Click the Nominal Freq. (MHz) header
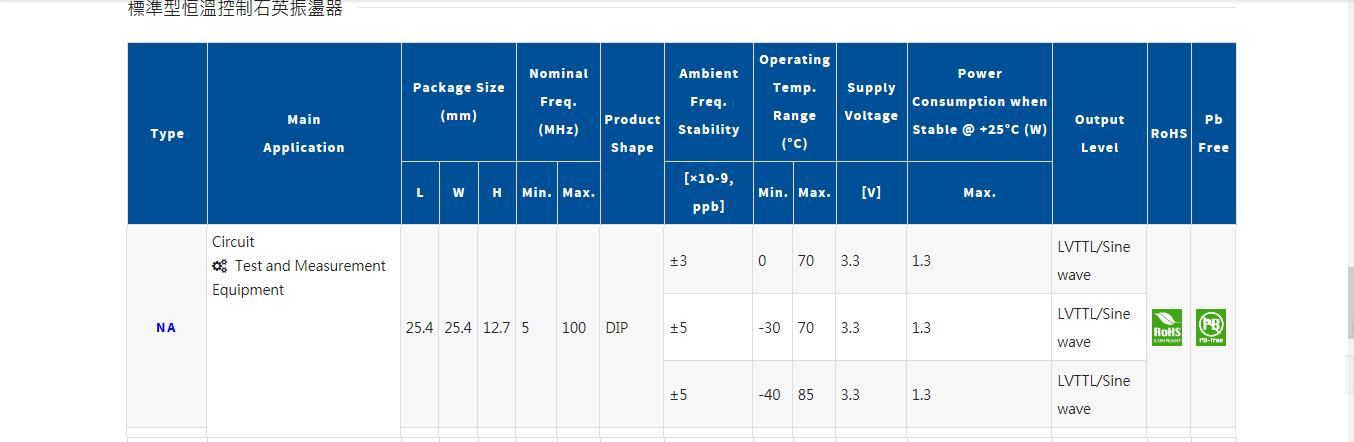Screen dimensions: 1354x442 coord(558,101)
